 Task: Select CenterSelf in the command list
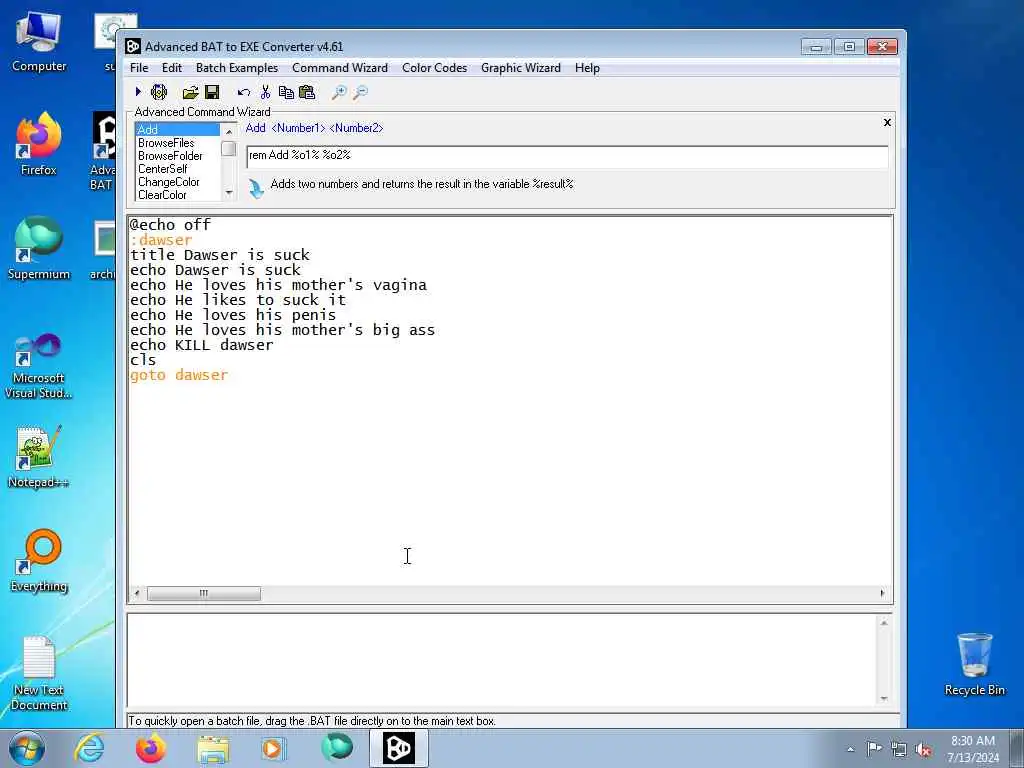(178, 168)
